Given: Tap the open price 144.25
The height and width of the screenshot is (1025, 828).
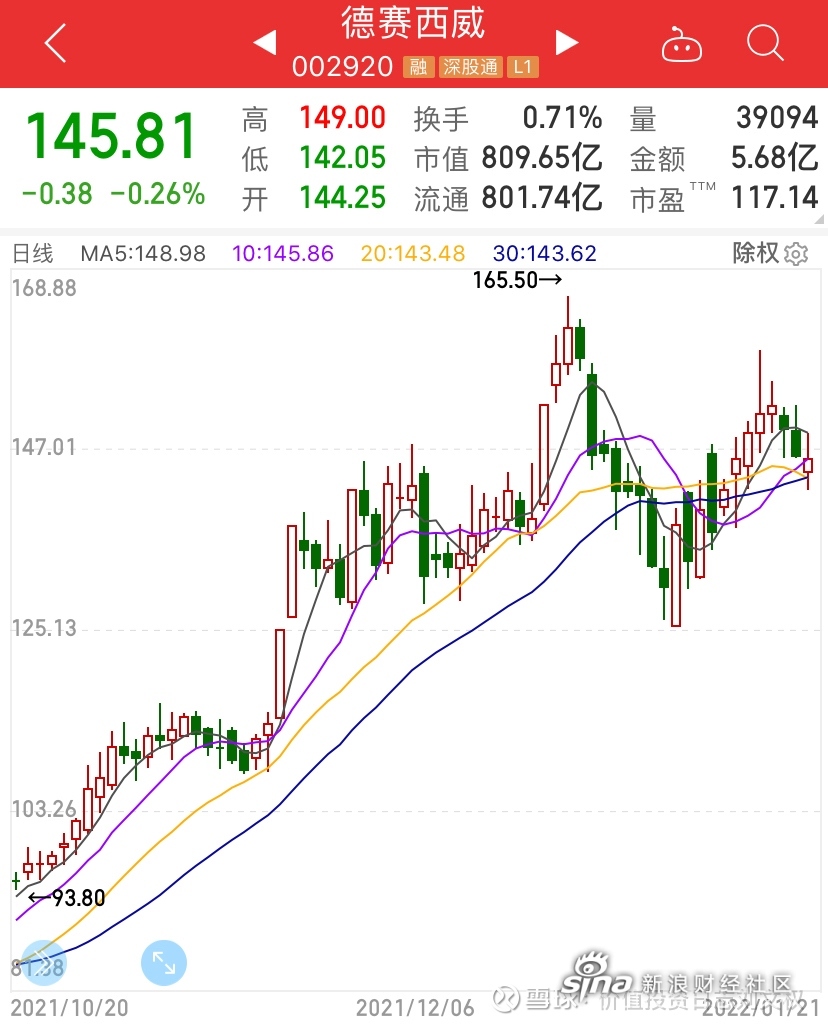Looking at the screenshot, I should (342, 197).
